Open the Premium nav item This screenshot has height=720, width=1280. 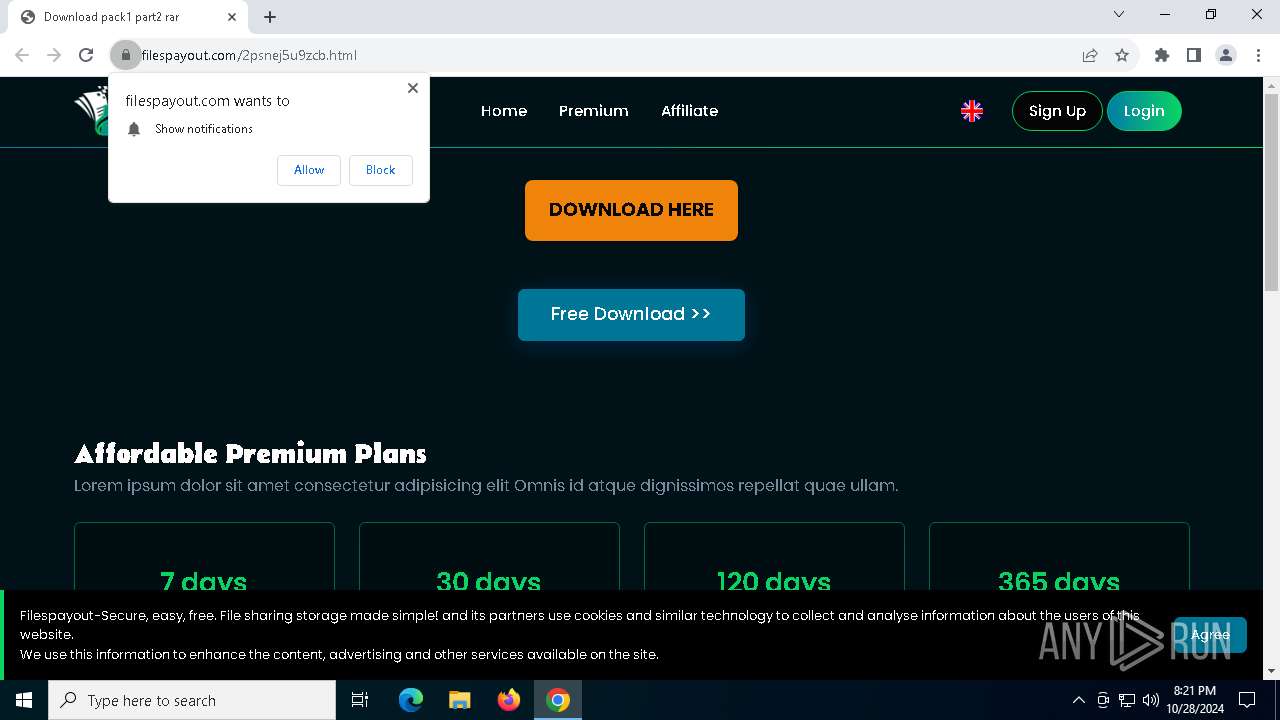(x=594, y=111)
